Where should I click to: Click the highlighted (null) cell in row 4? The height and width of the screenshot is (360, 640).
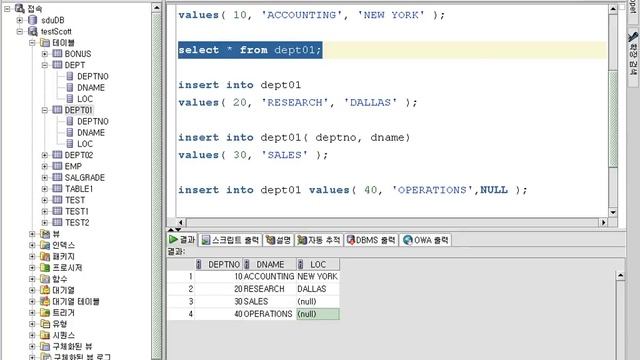point(318,314)
